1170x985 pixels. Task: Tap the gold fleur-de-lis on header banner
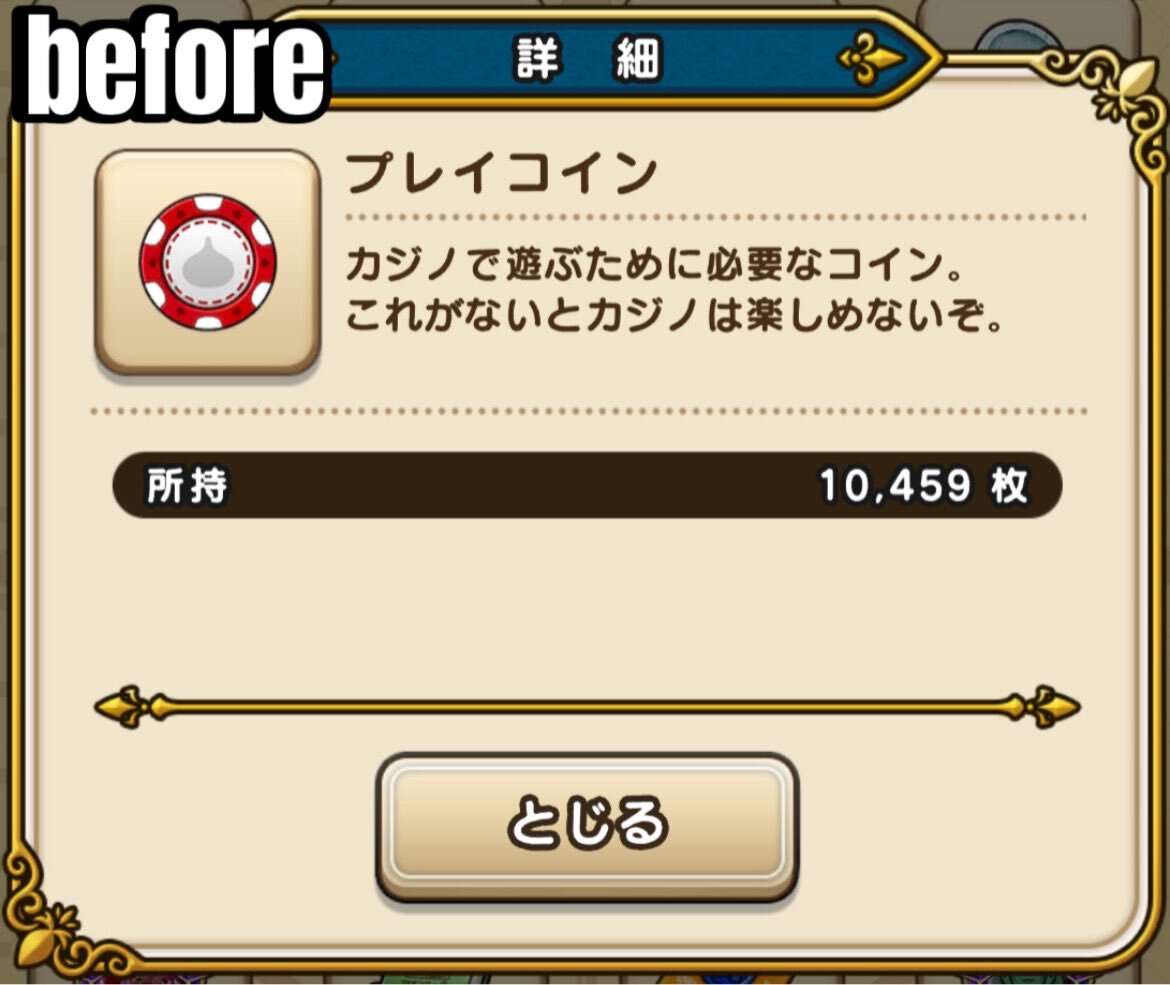(x=870, y=57)
